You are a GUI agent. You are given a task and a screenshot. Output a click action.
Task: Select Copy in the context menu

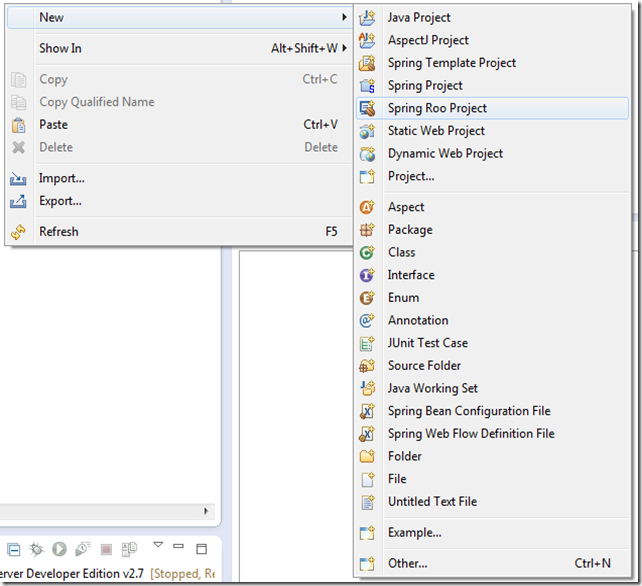click(x=180, y=79)
